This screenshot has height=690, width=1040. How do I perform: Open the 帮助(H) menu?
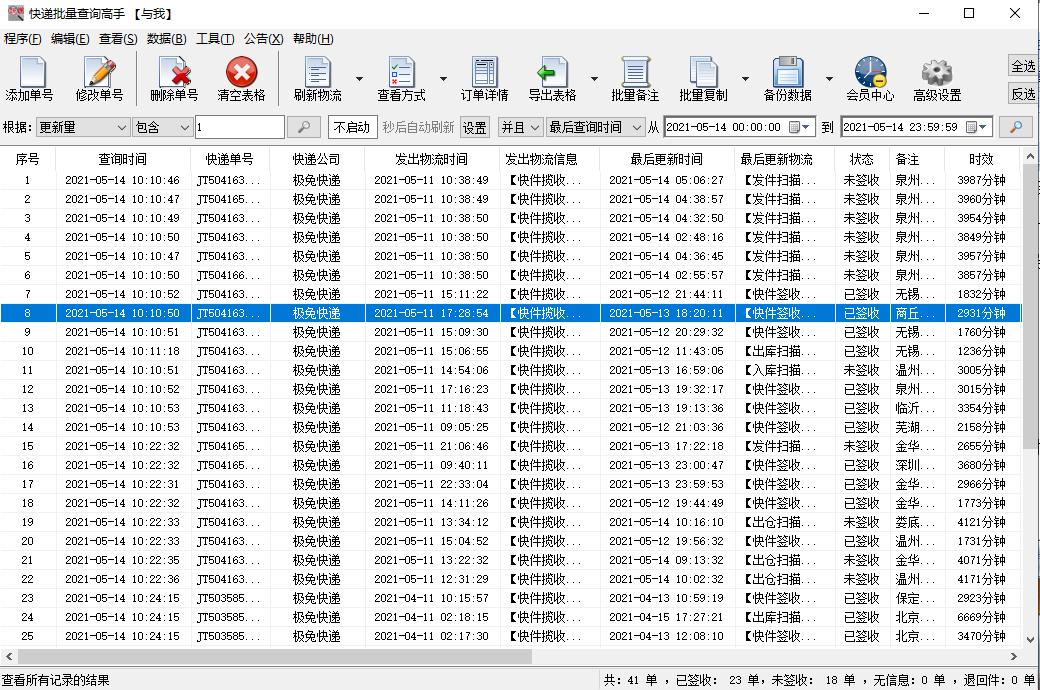click(313, 38)
